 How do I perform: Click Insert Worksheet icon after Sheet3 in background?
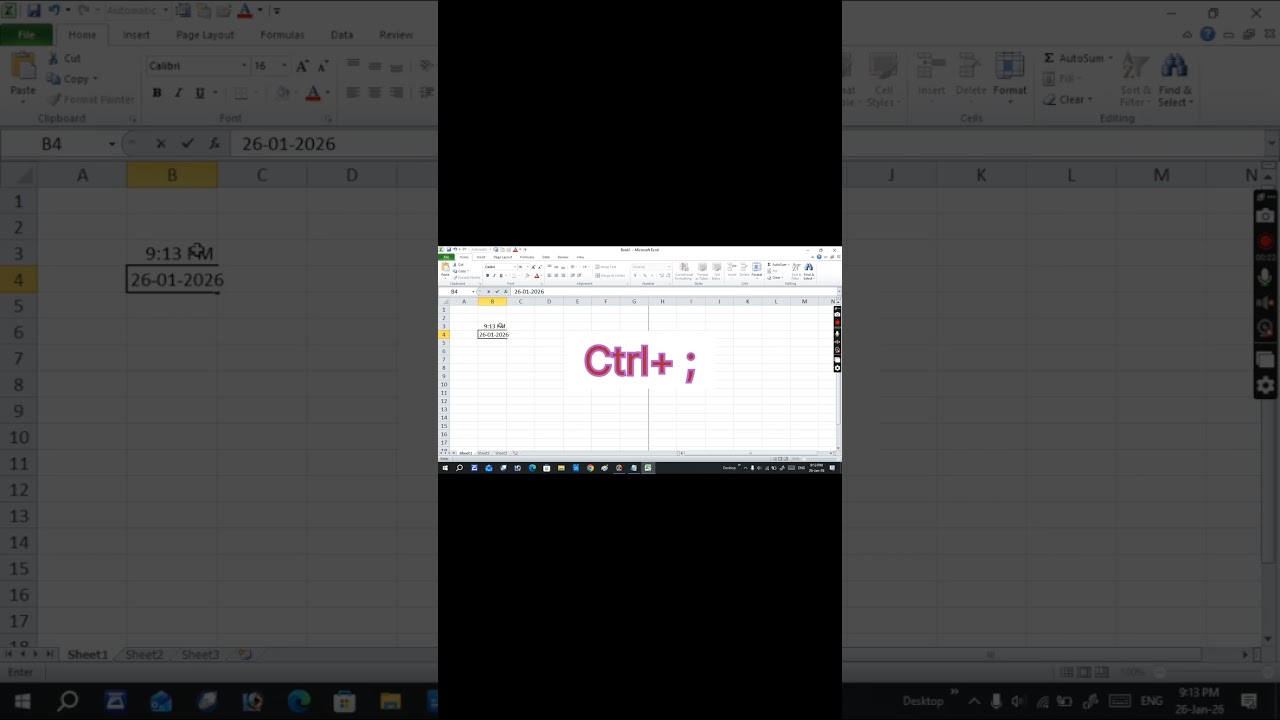pyautogui.click(x=243, y=654)
